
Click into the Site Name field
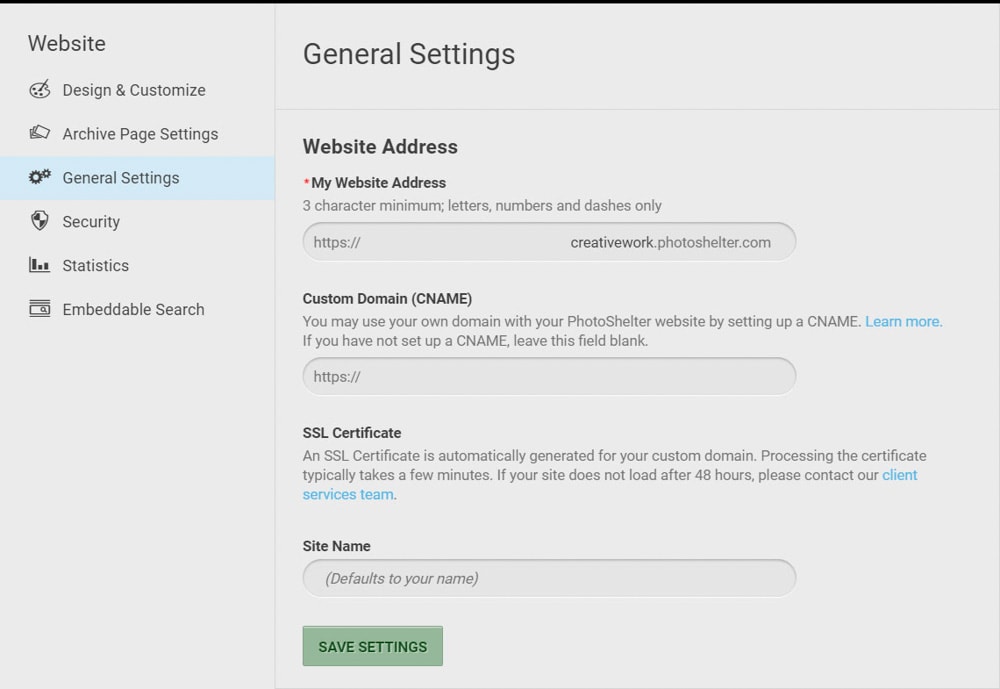tap(549, 578)
